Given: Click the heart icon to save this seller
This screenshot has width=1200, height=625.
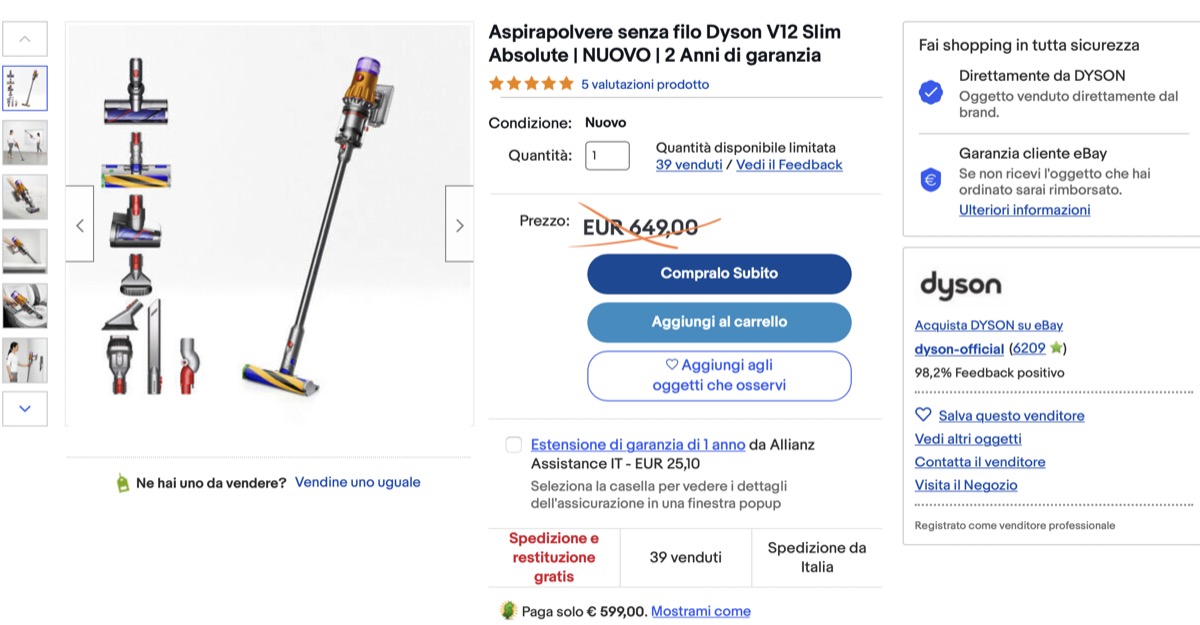Looking at the screenshot, I should coord(922,414).
